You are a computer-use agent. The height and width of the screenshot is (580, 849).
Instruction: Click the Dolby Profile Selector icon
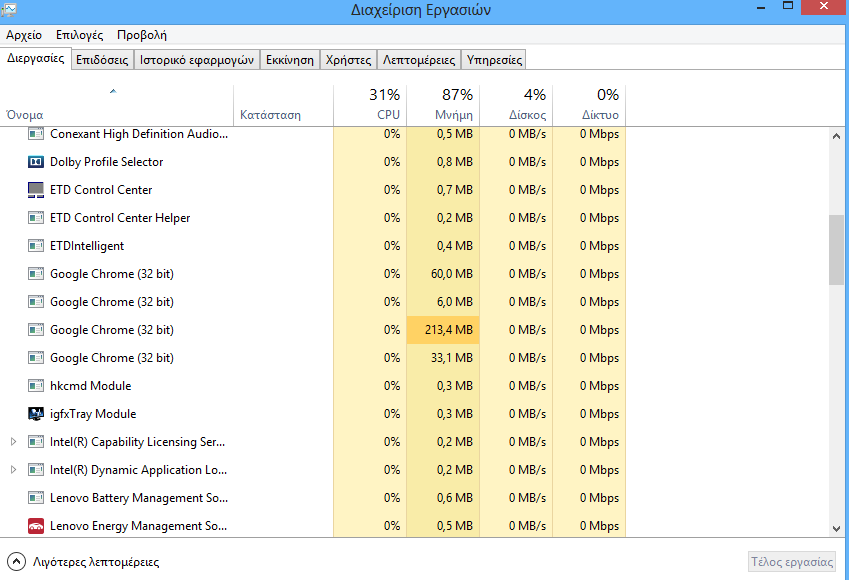pyautogui.click(x=36, y=162)
